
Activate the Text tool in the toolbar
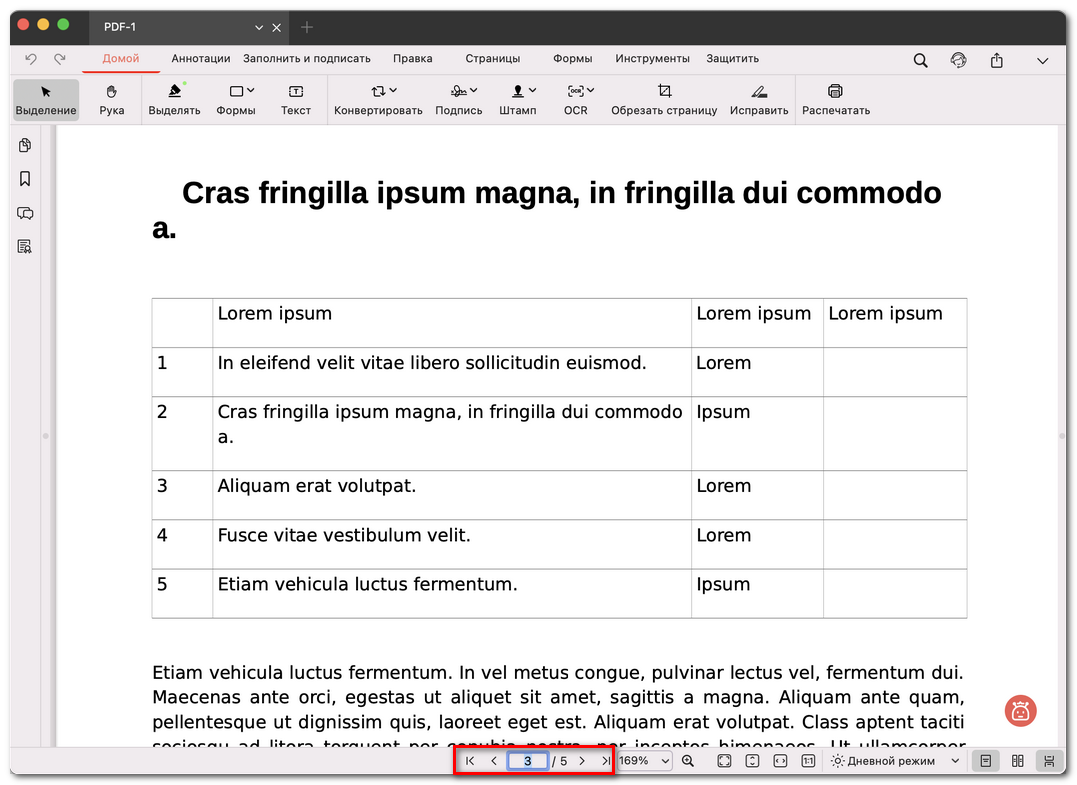[296, 99]
